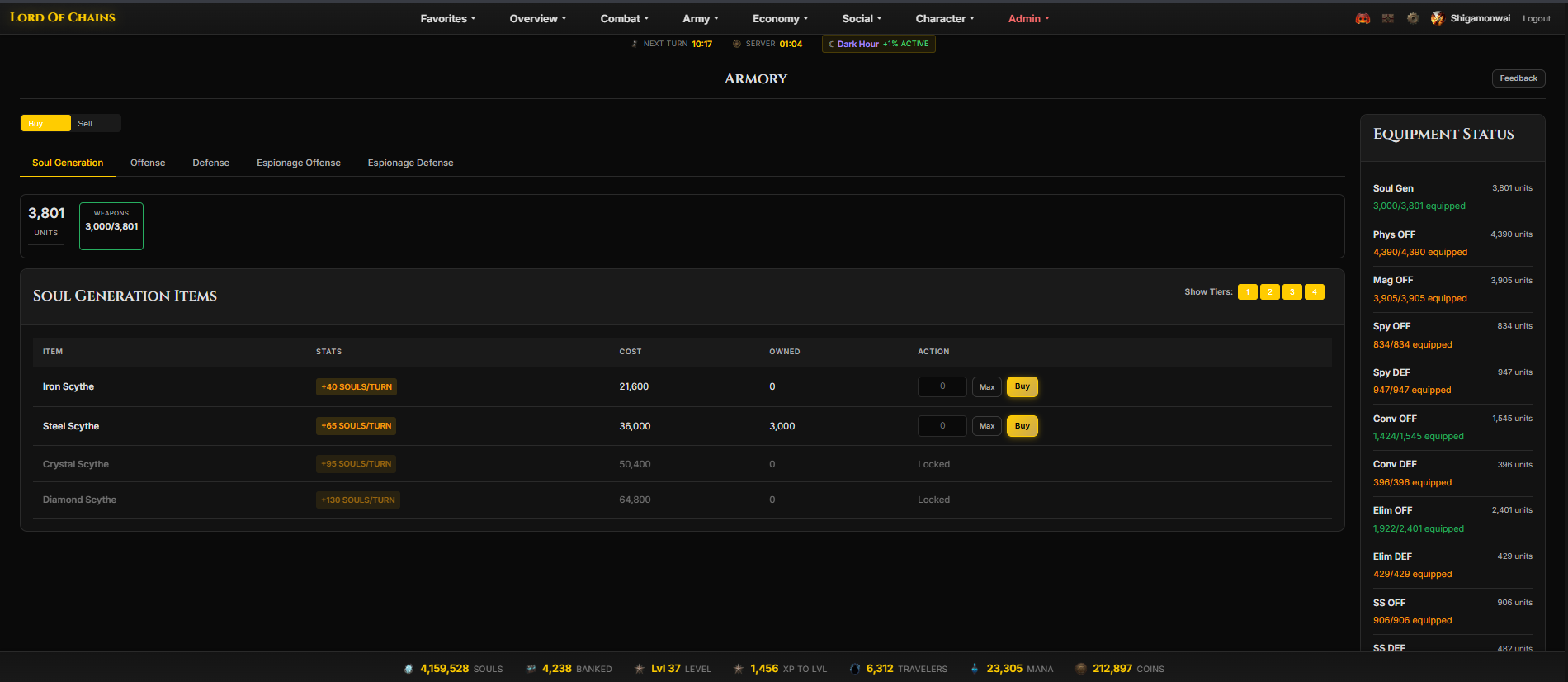Click the souls icon in status bar
The height and width of the screenshot is (682, 1568).
[409, 669]
